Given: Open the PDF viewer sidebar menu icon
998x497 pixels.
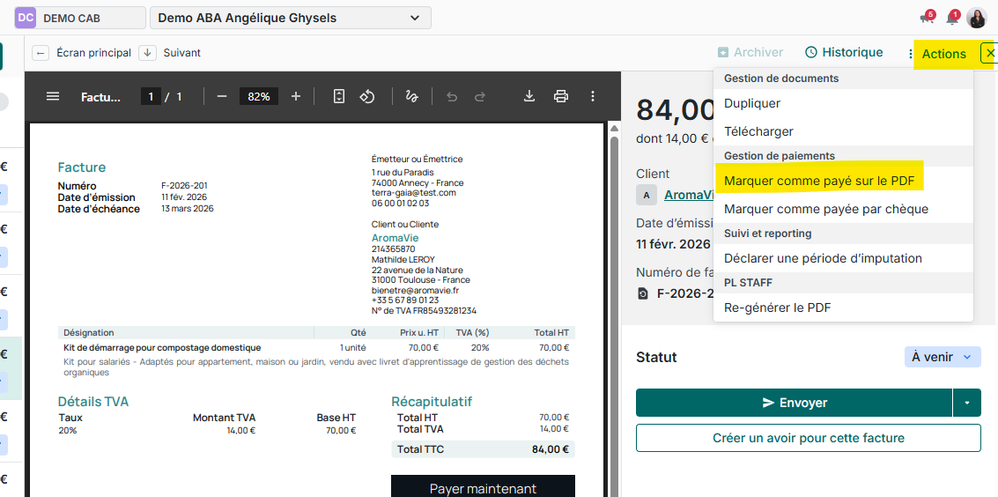Looking at the screenshot, I should [x=53, y=97].
